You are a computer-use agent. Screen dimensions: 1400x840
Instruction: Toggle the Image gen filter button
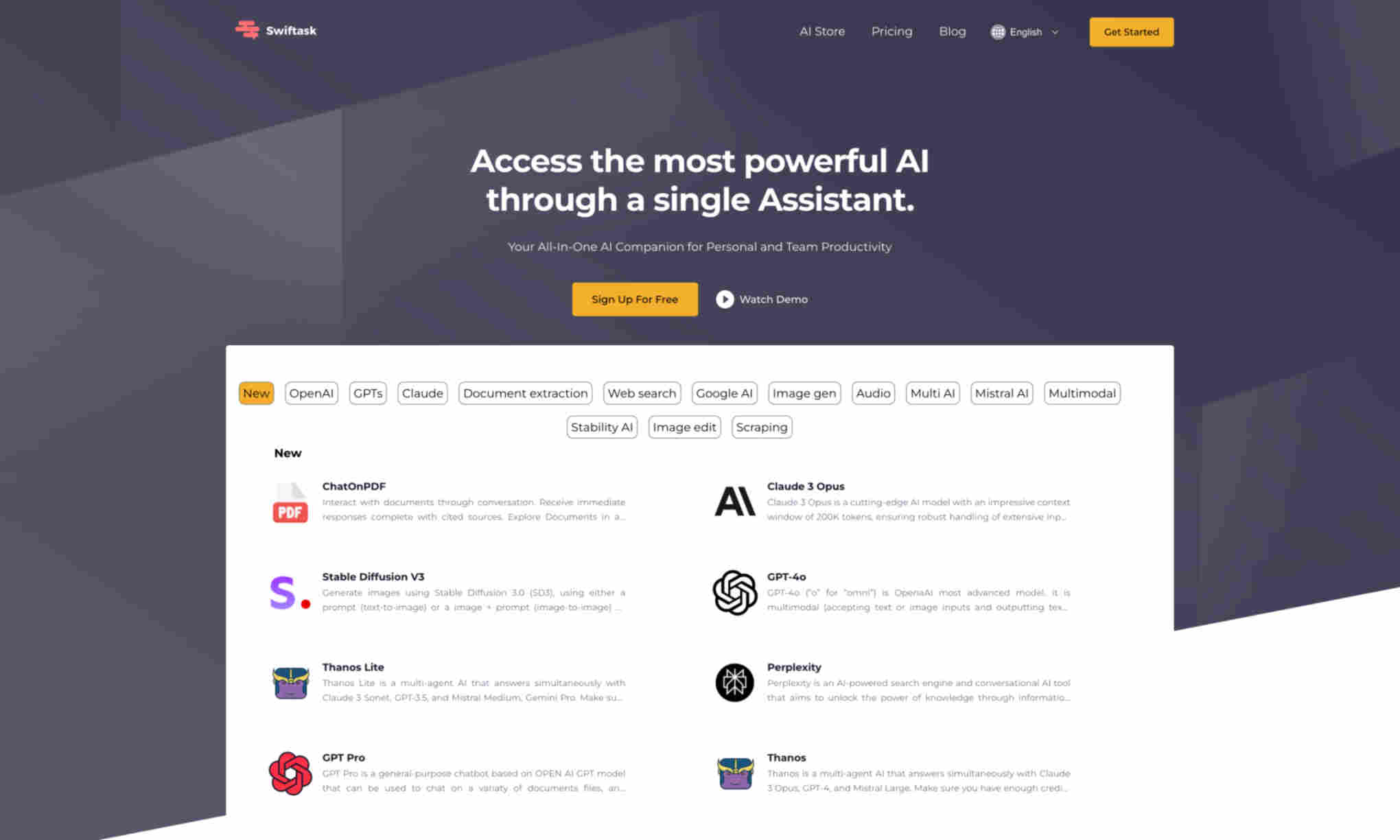pyautogui.click(x=804, y=392)
